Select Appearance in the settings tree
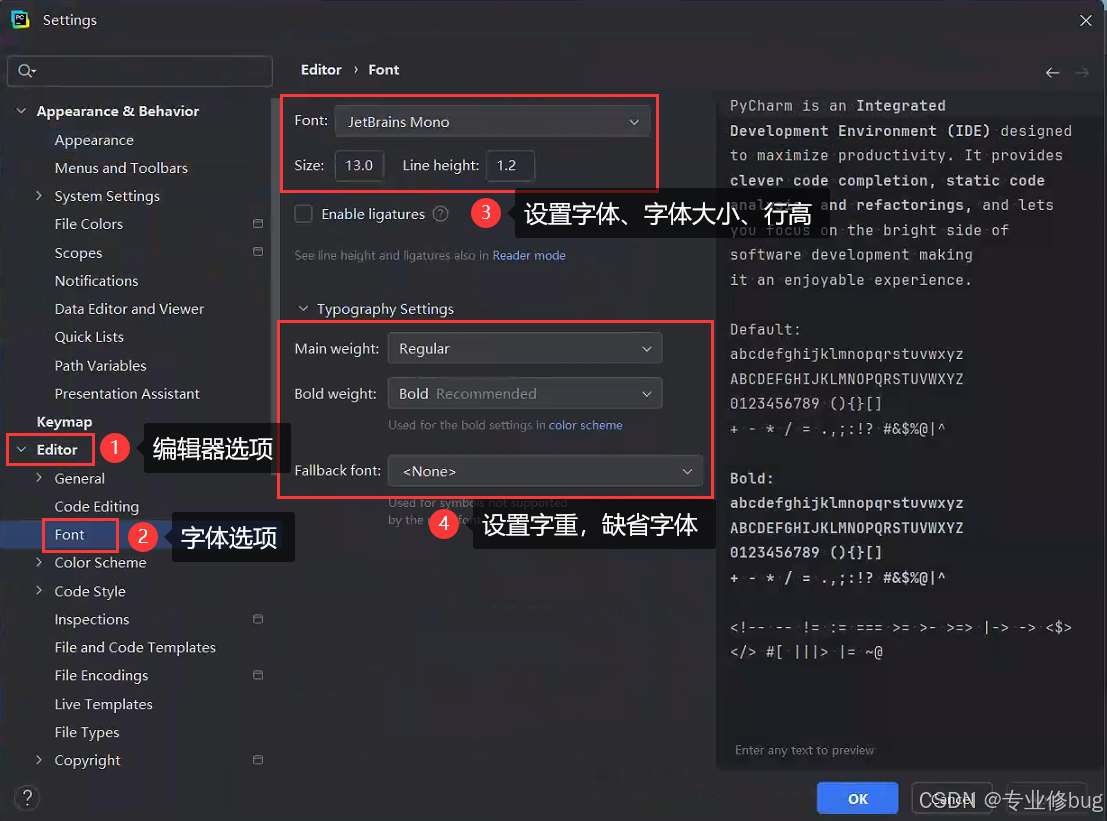Image resolution: width=1107 pixels, height=821 pixels. click(x=94, y=140)
